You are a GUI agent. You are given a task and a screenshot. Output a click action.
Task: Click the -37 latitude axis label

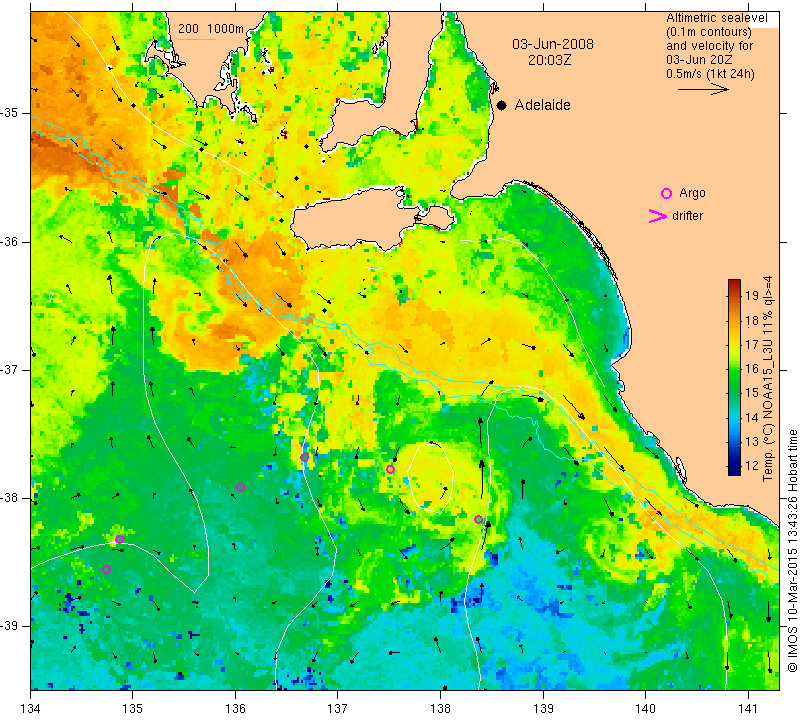pos(10,369)
